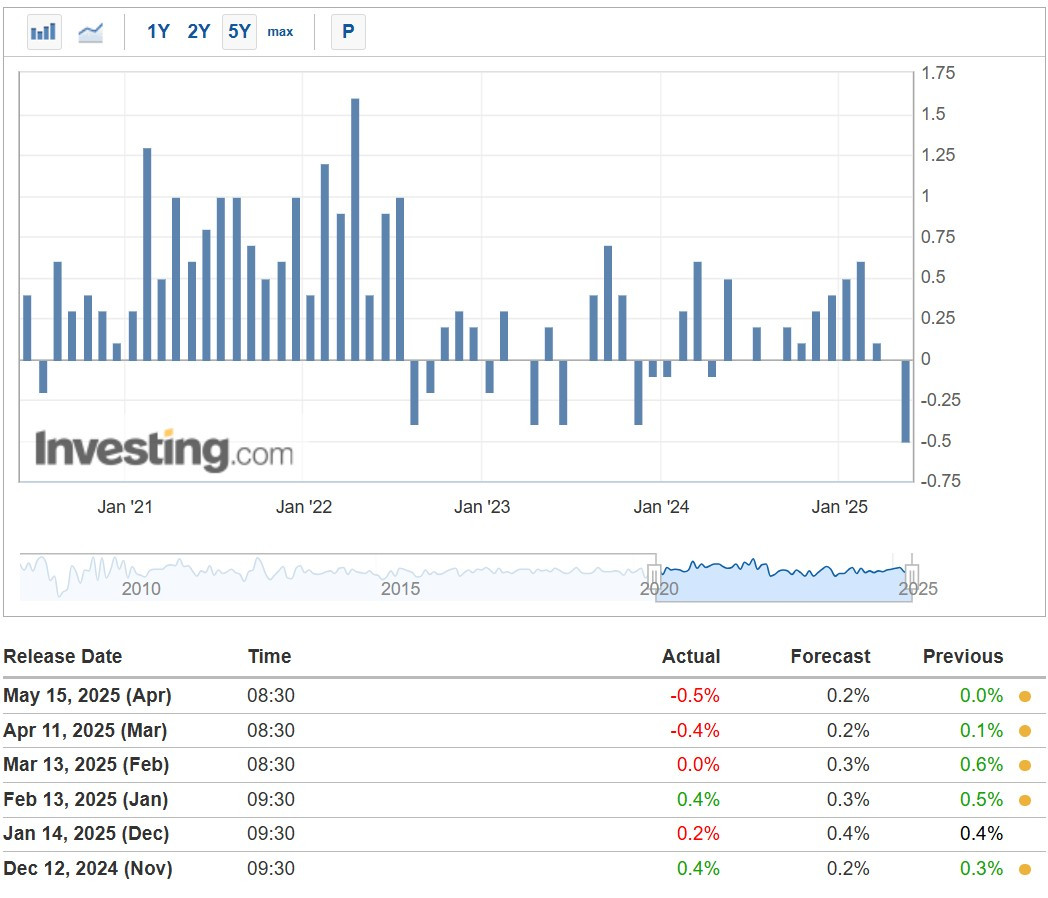
Task: Click the 1.75 y-axis label
Action: coord(938,73)
